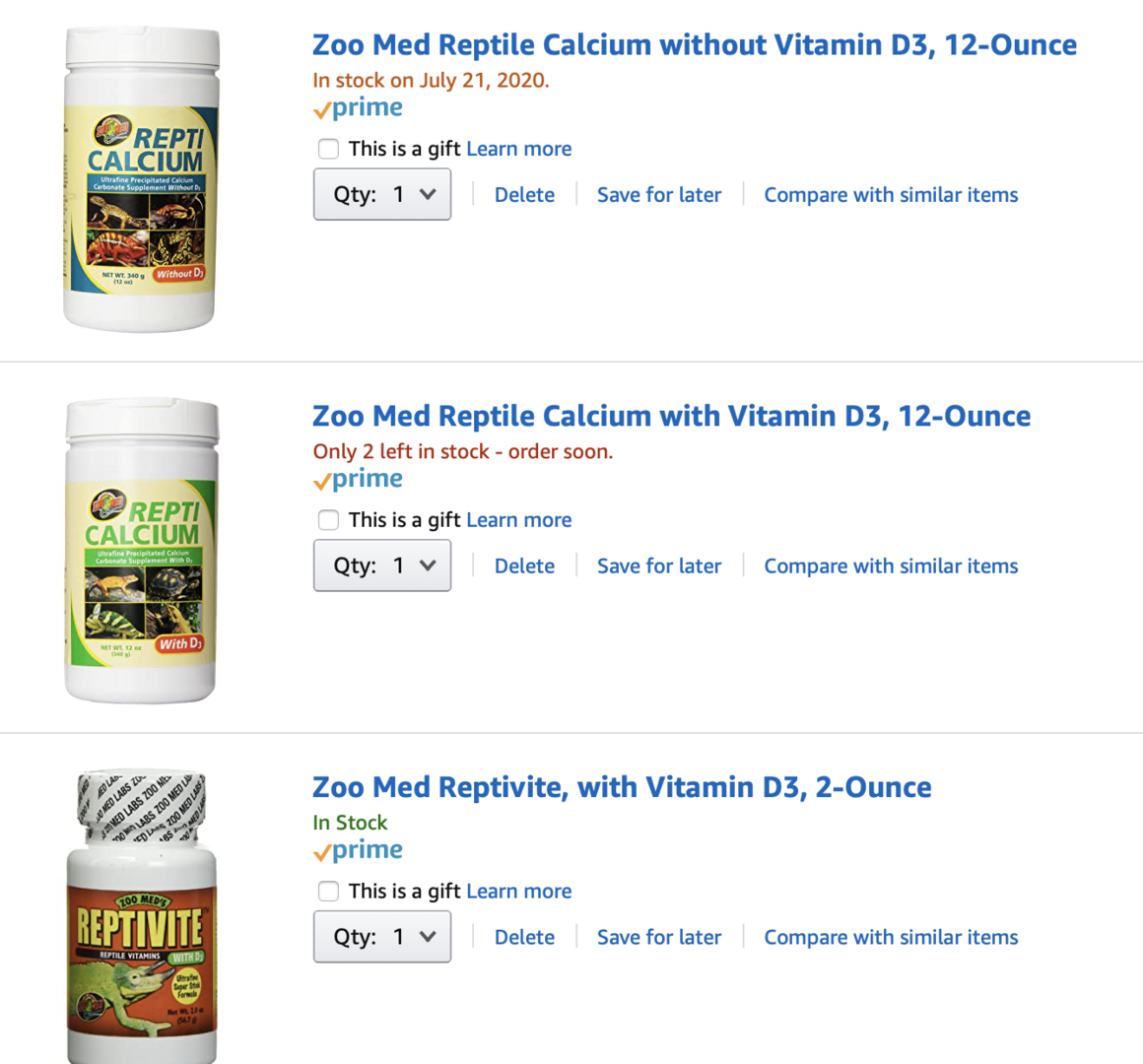
Task: Click the Prime badge under Zoo Med Reptivite
Action: click(358, 850)
